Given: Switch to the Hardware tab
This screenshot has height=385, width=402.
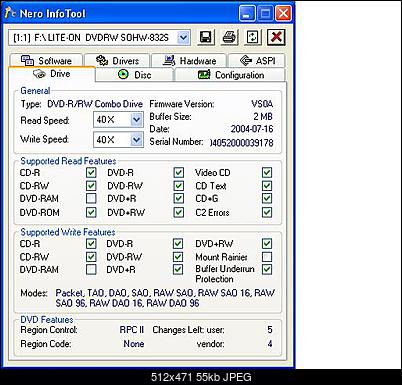Looking at the screenshot, I should 189,61.
